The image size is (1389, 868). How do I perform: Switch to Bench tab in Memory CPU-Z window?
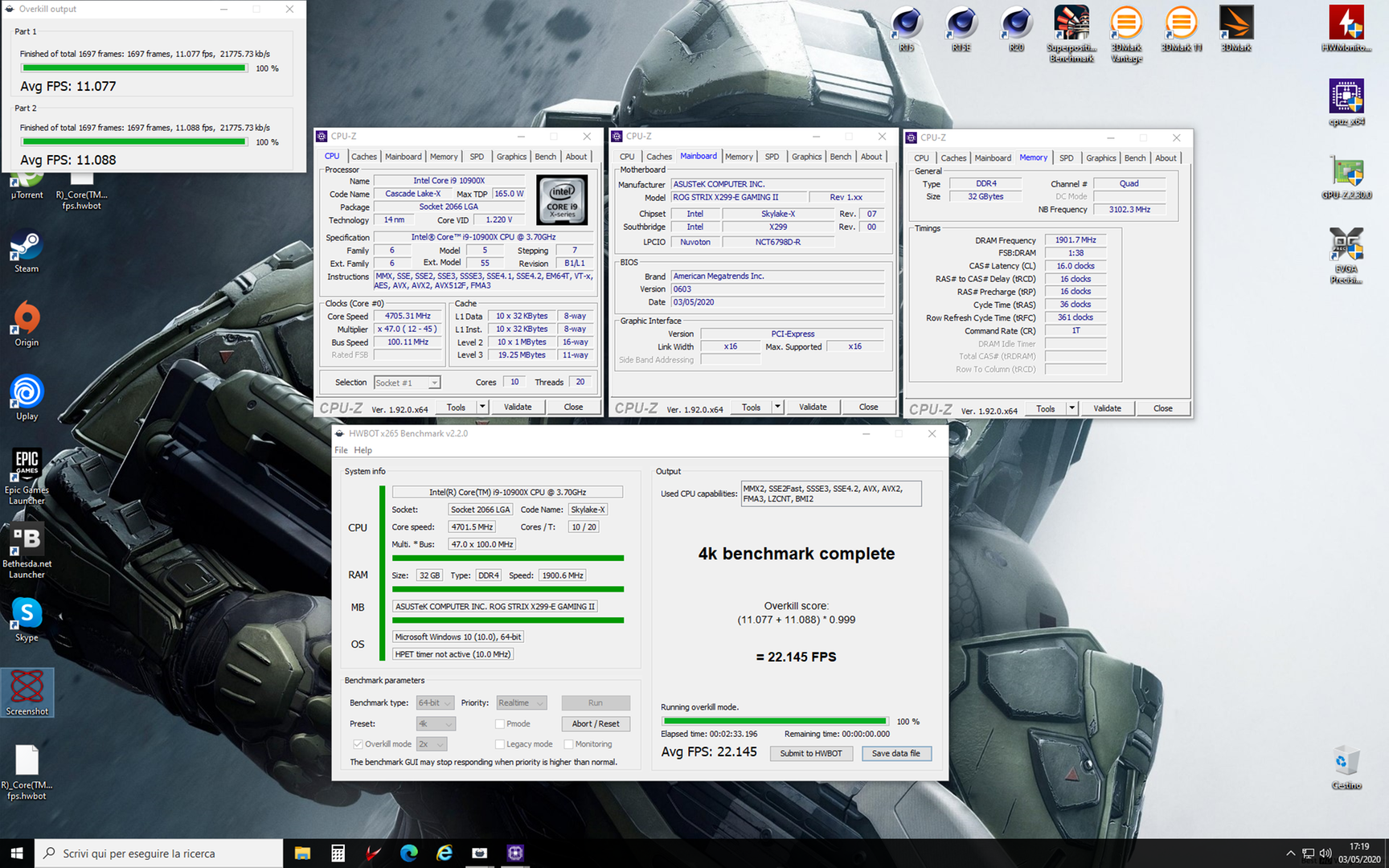1135,158
